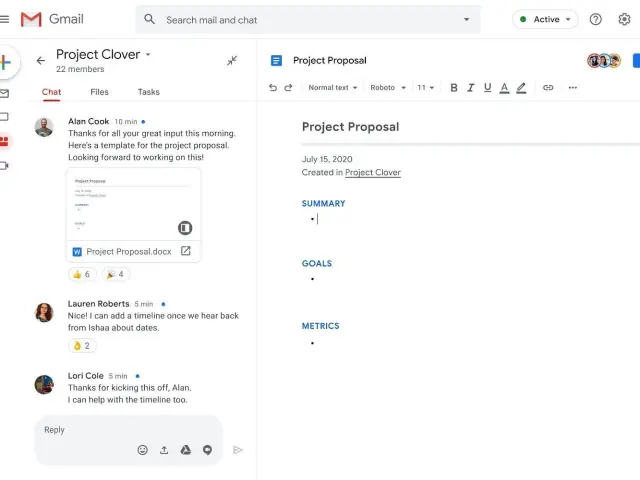This screenshot has width=640, height=480.
Task: Open Google Drive attachment picker icon
Action: point(185,450)
